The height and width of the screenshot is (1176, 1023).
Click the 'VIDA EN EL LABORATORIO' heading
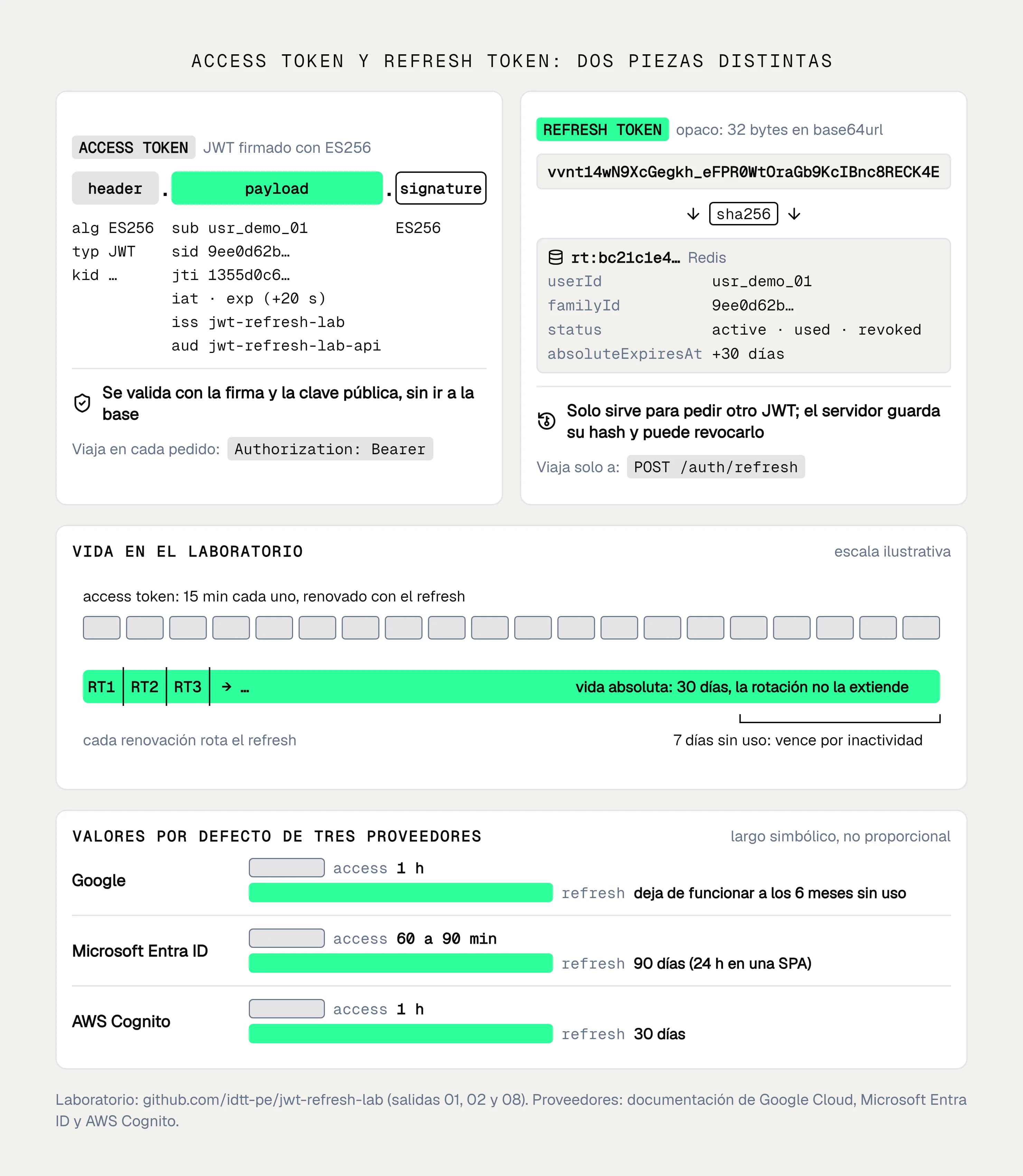[x=188, y=551]
